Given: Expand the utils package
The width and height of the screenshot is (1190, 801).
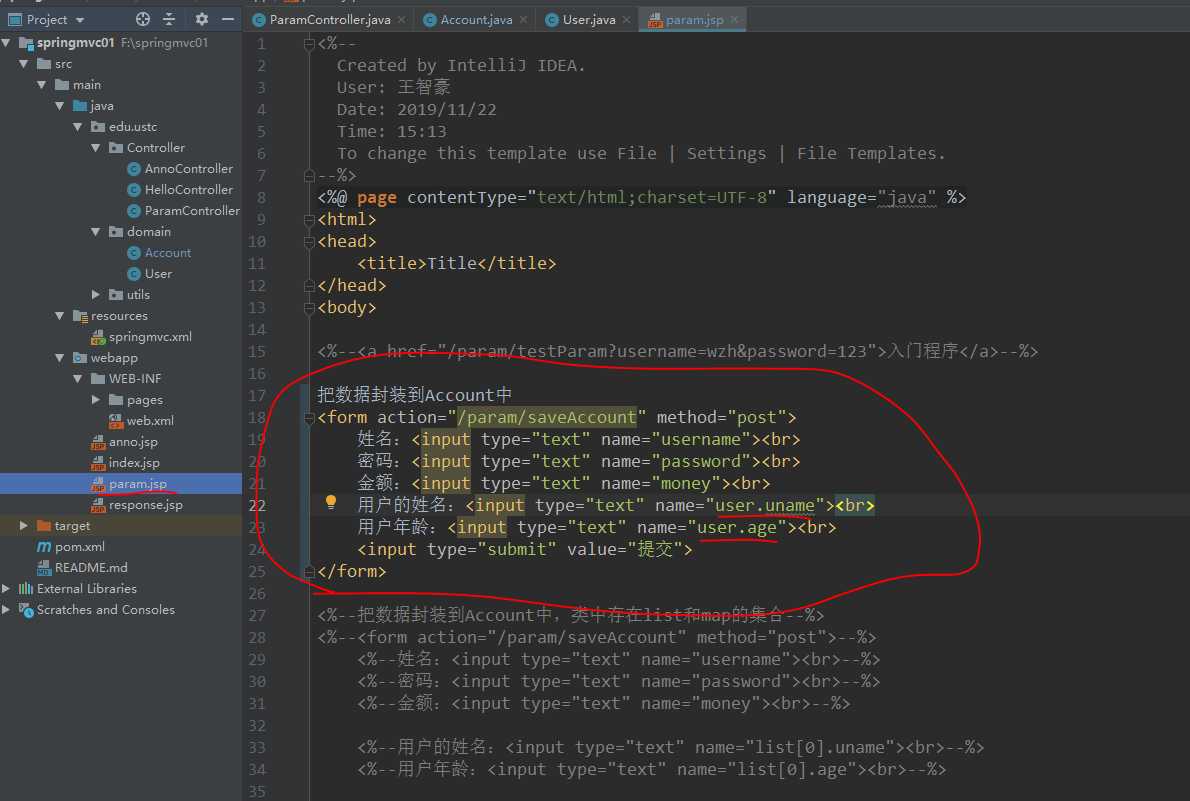Looking at the screenshot, I should tap(96, 295).
